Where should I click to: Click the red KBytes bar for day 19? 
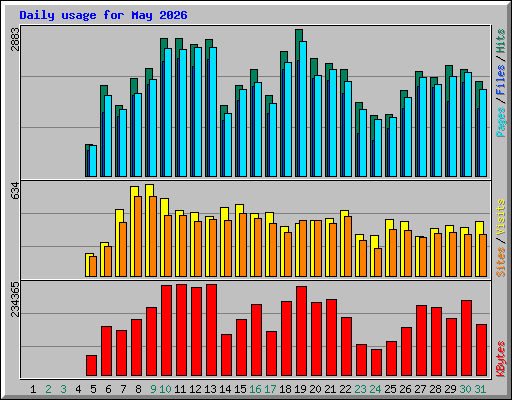(302, 331)
